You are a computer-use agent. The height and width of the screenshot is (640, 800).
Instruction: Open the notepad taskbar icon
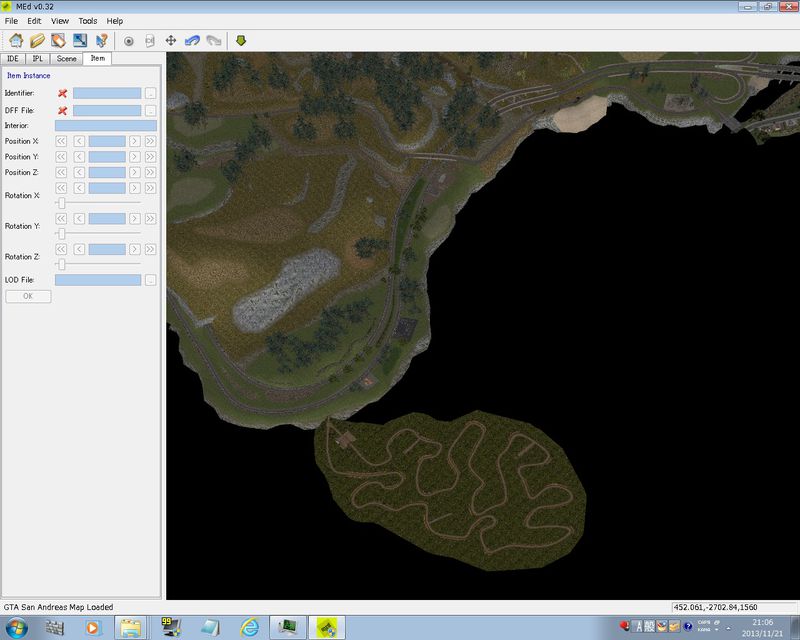(x=210, y=627)
